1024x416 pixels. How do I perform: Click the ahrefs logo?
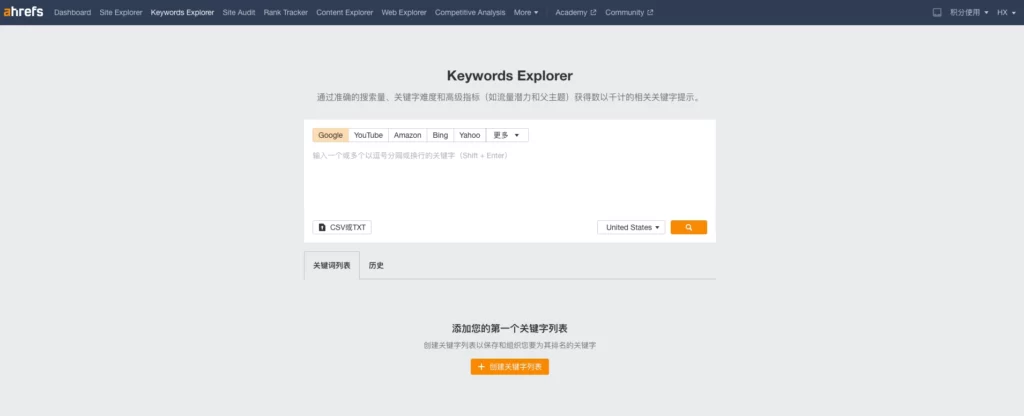(24, 12)
